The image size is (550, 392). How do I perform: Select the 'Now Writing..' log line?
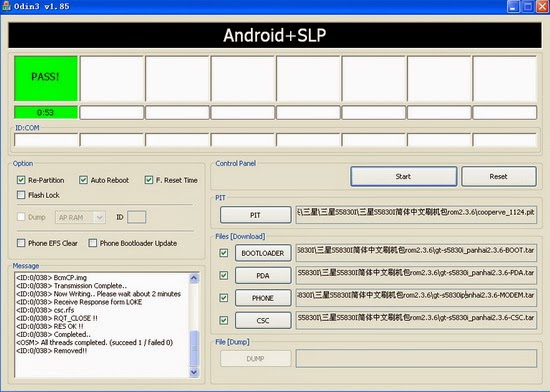coord(99,294)
